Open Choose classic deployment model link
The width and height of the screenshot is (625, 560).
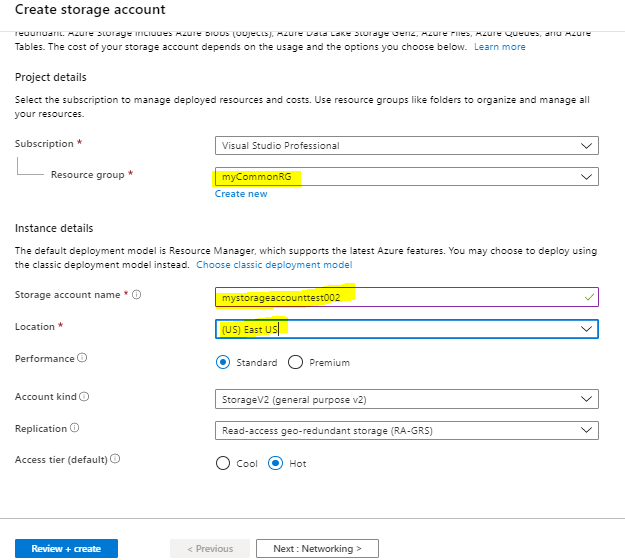click(x=274, y=265)
